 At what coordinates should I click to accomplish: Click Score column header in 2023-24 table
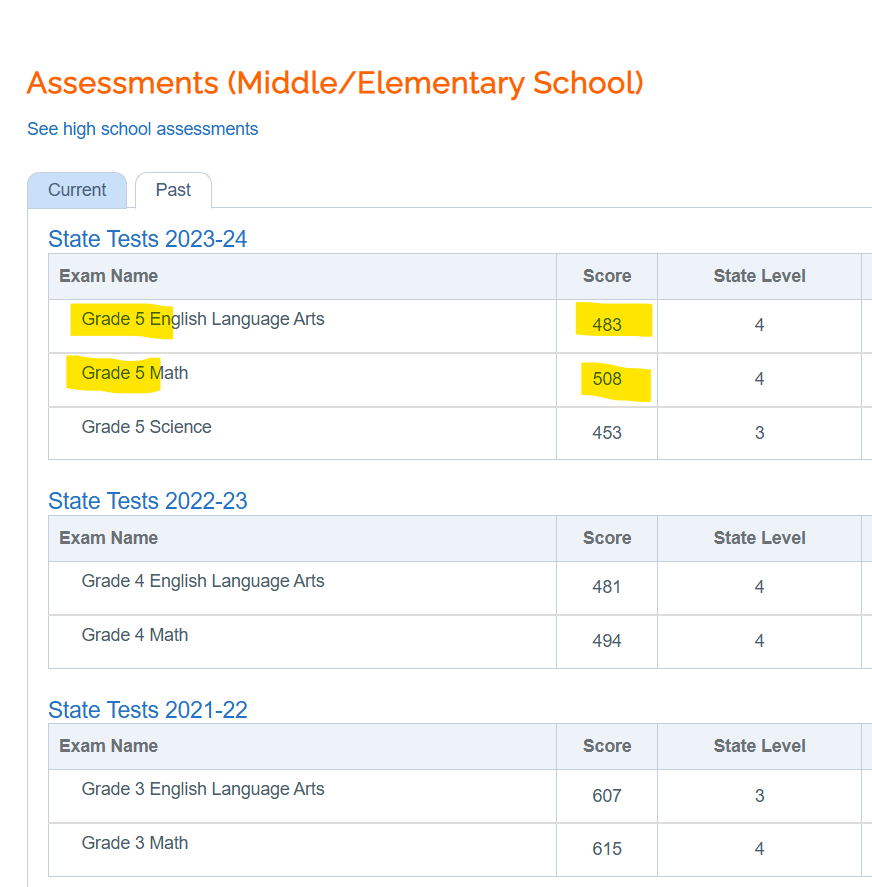(607, 276)
